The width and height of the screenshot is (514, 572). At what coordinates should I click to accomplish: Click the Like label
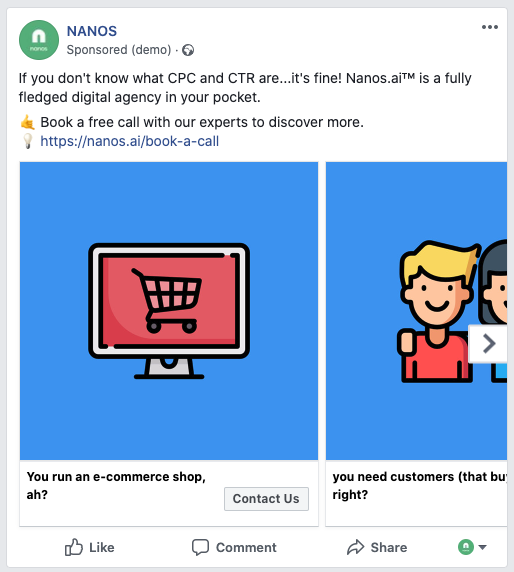(x=102, y=548)
